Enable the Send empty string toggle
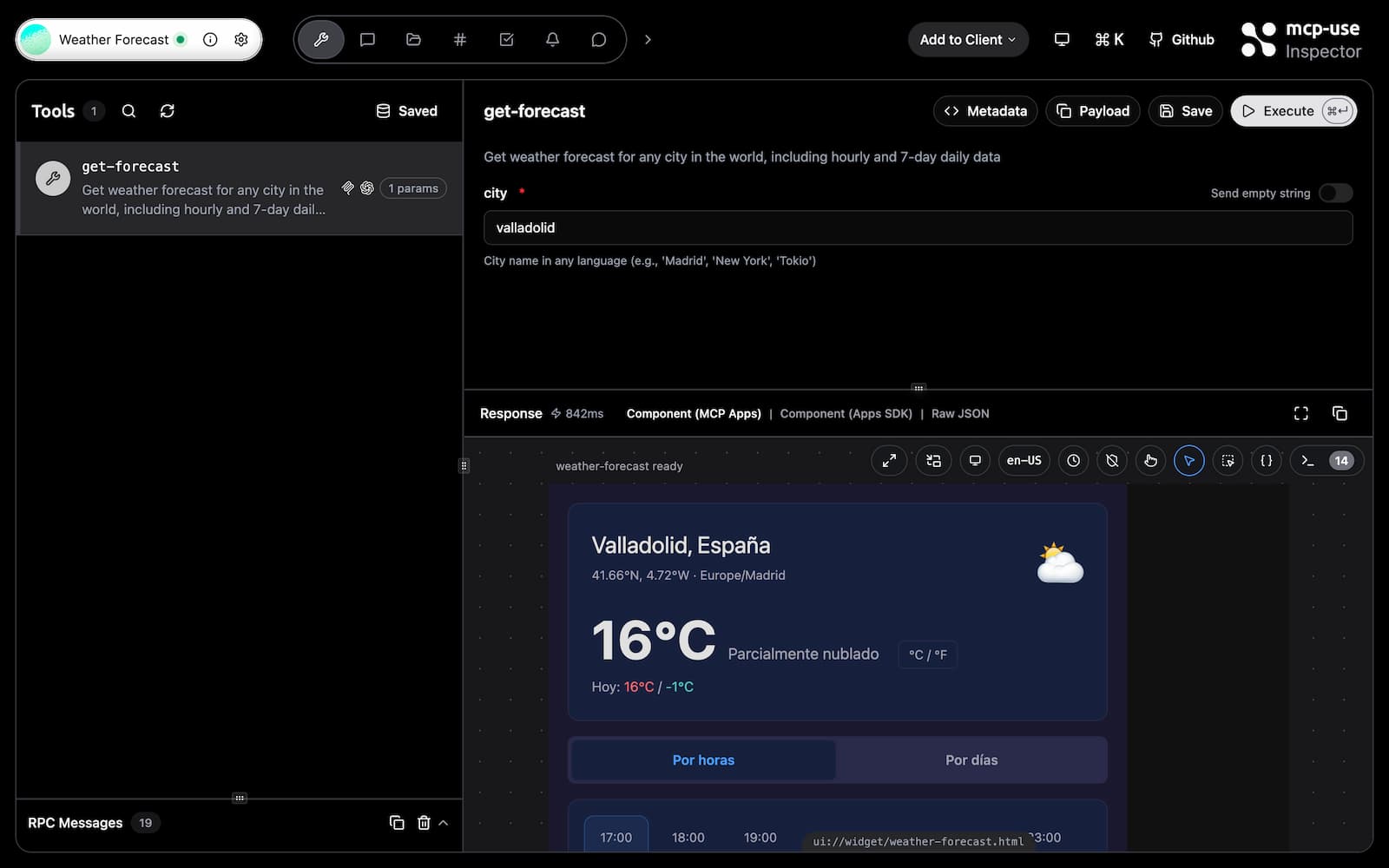This screenshot has width=1389, height=868. [x=1336, y=193]
